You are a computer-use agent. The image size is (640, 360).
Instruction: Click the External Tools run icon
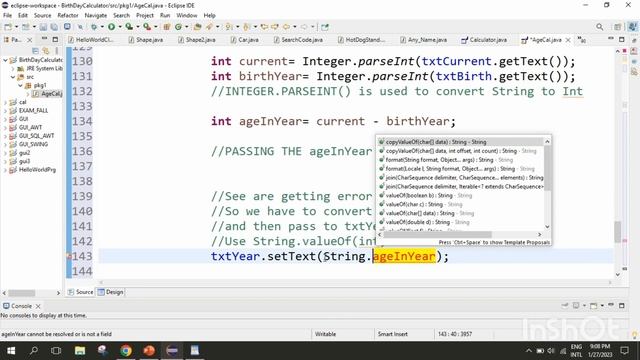pos(147,27)
